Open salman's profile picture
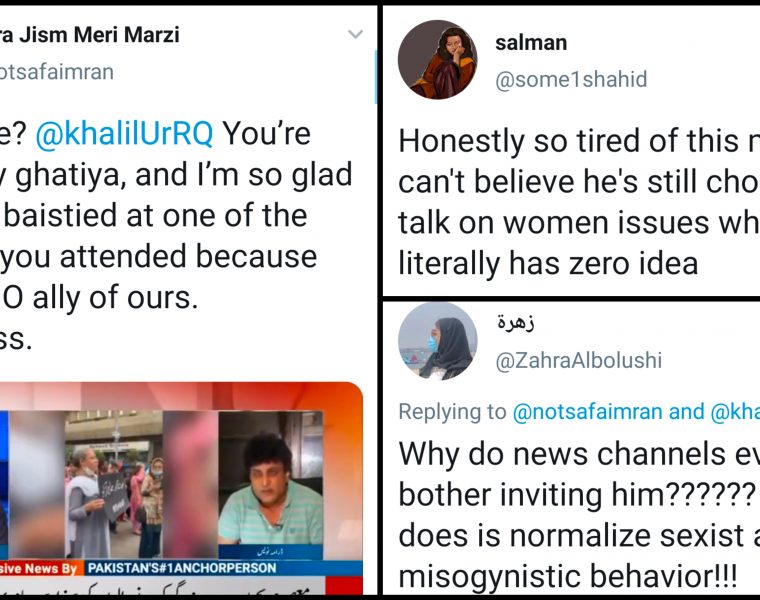Screen dimensions: 760x600 click(437, 59)
